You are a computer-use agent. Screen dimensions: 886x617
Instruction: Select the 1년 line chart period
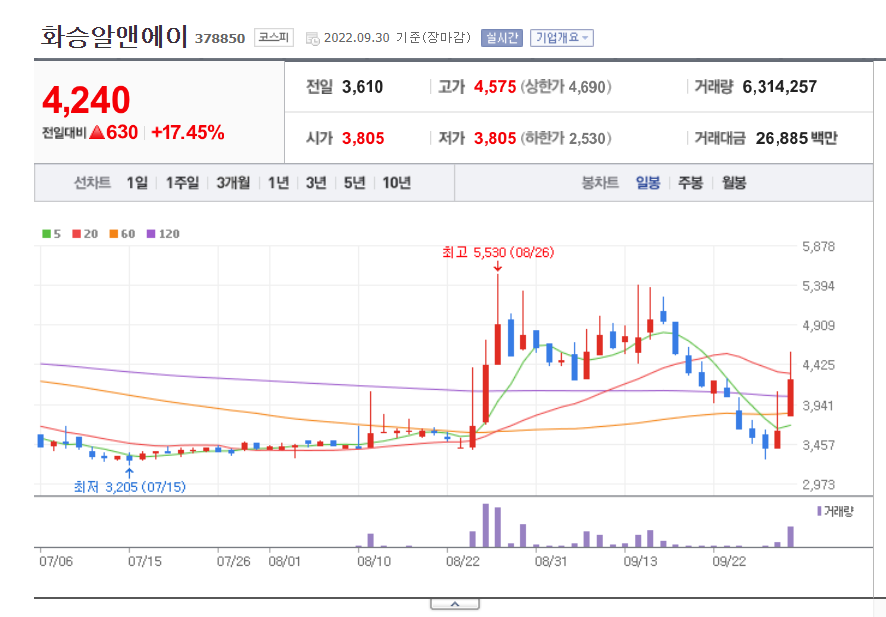279,183
